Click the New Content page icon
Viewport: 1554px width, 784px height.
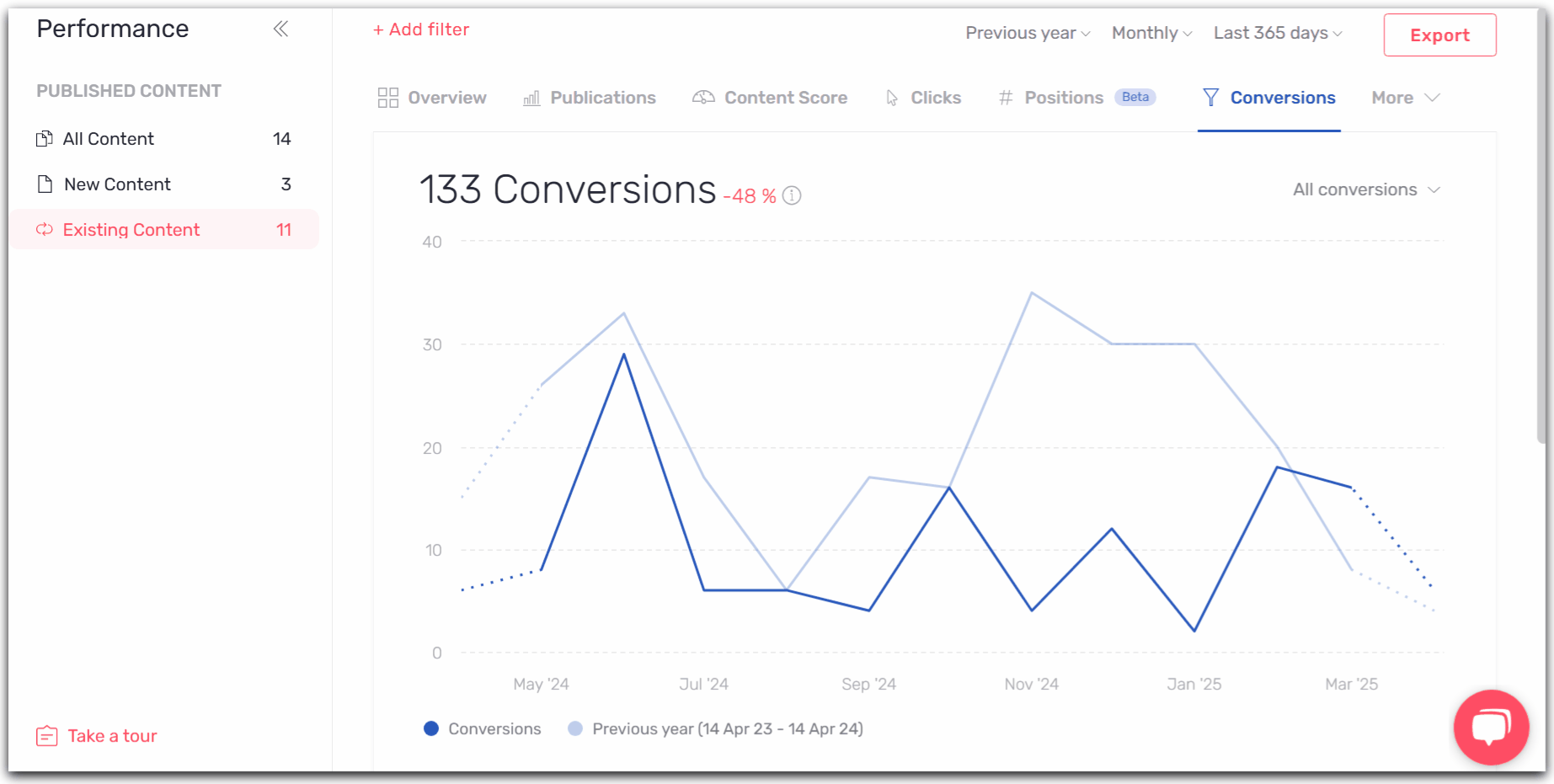tap(45, 184)
